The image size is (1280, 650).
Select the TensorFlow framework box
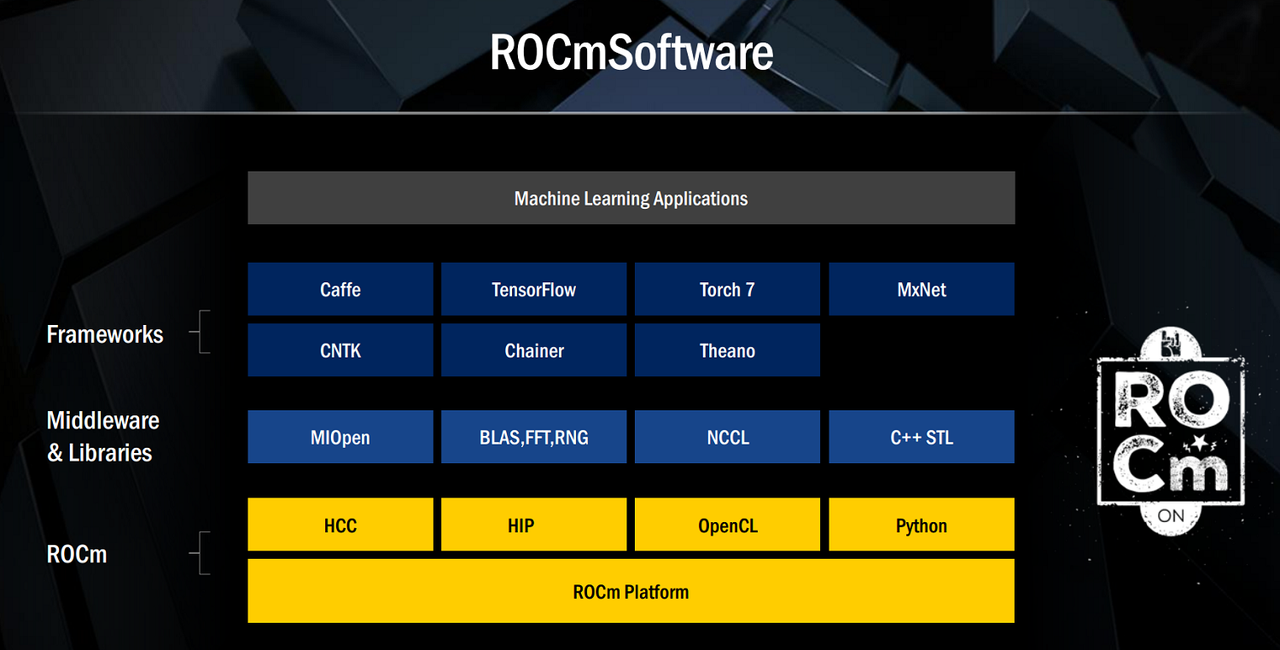point(534,289)
